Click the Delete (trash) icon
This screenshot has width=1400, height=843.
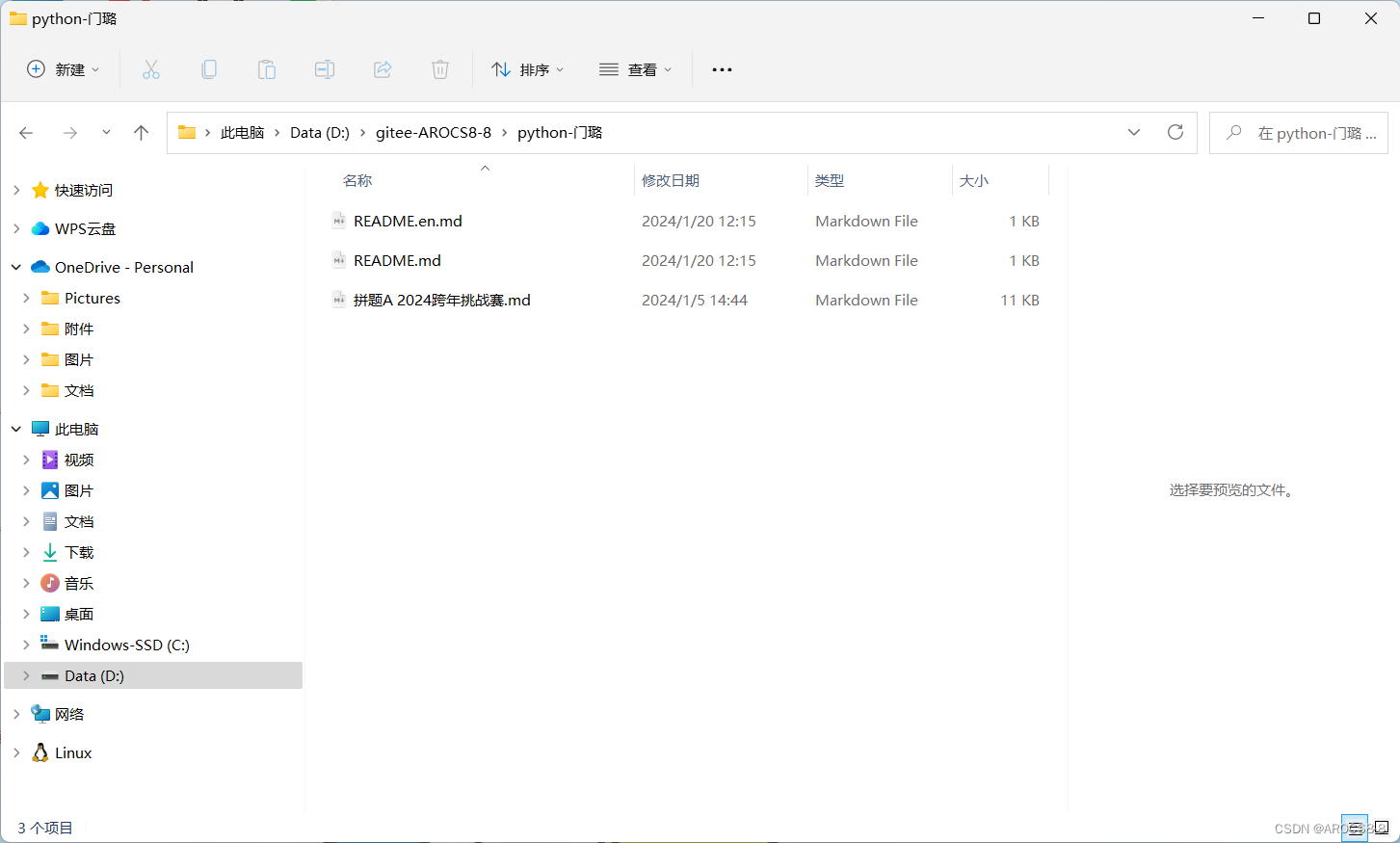[x=440, y=68]
